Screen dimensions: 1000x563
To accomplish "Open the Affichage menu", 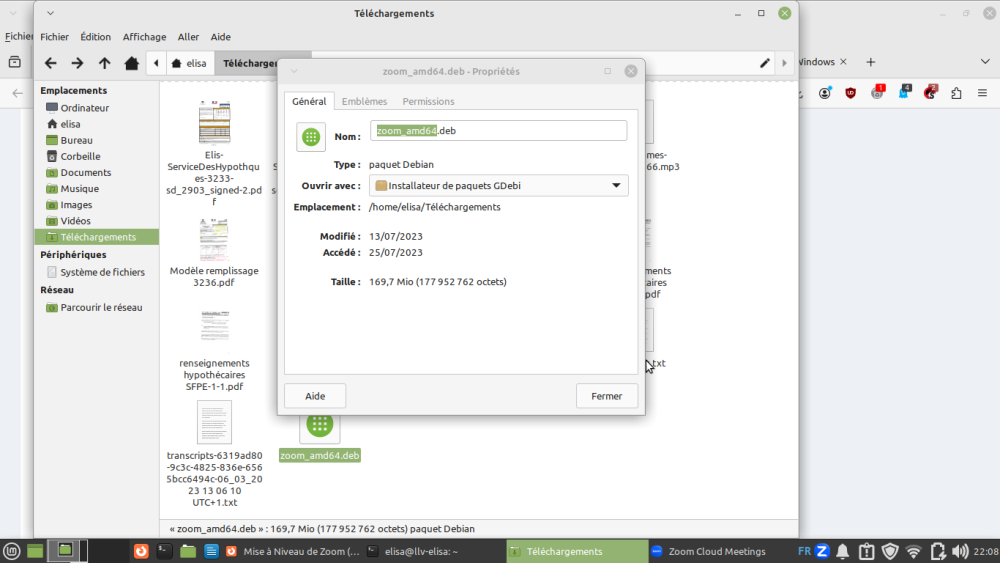I will click(144, 37).
